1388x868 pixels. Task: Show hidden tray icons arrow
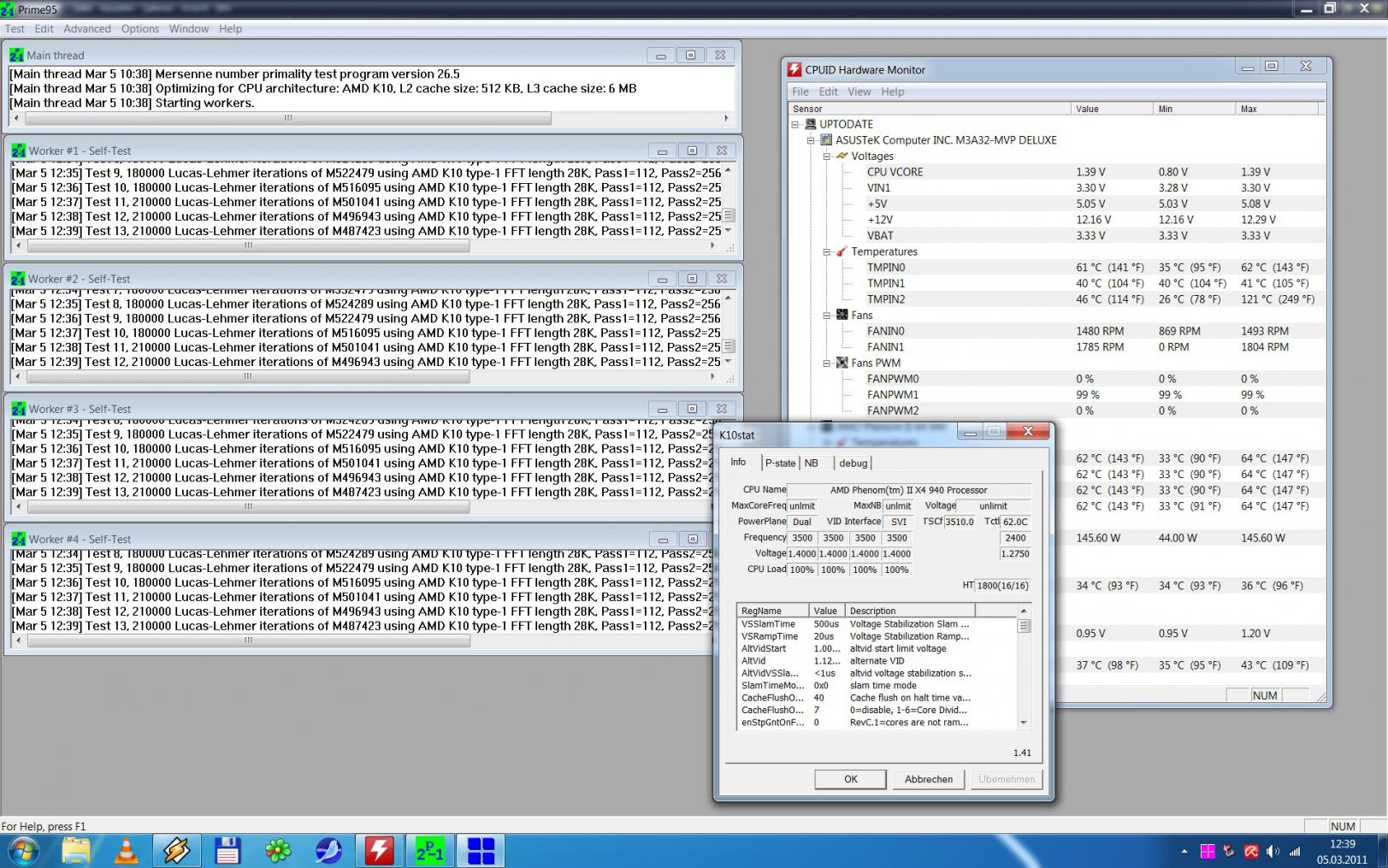[x=1184, y=851]
